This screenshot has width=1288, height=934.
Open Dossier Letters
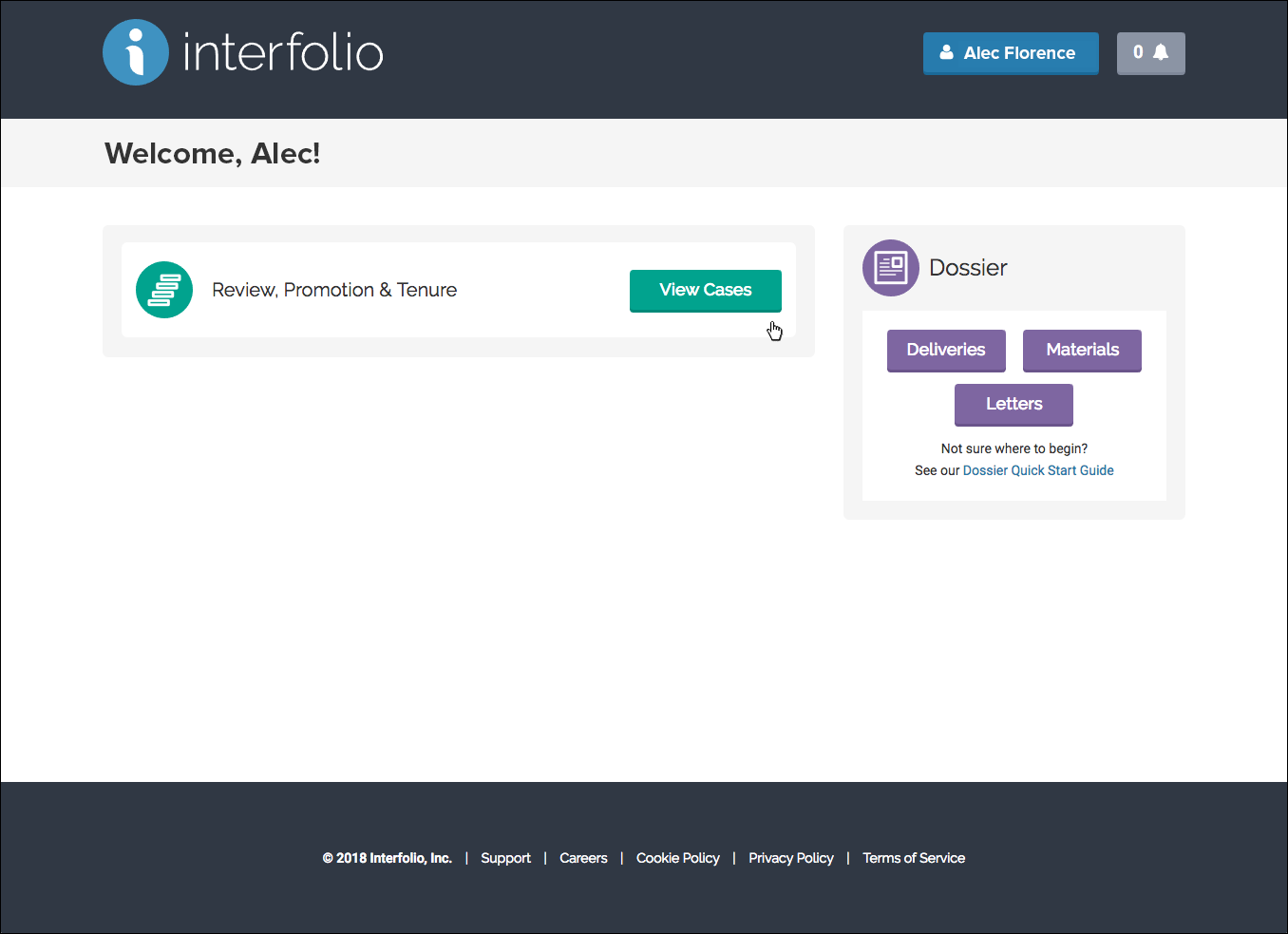1013,405
